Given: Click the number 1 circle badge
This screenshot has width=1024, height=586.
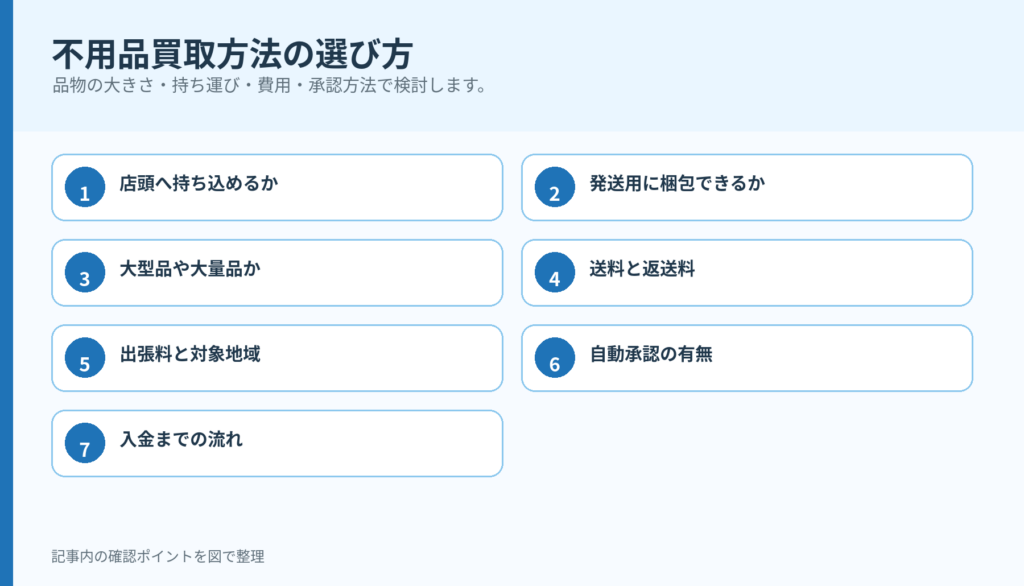Looking at the screenshot, I should pyautogui.click(x=85, y=187).
